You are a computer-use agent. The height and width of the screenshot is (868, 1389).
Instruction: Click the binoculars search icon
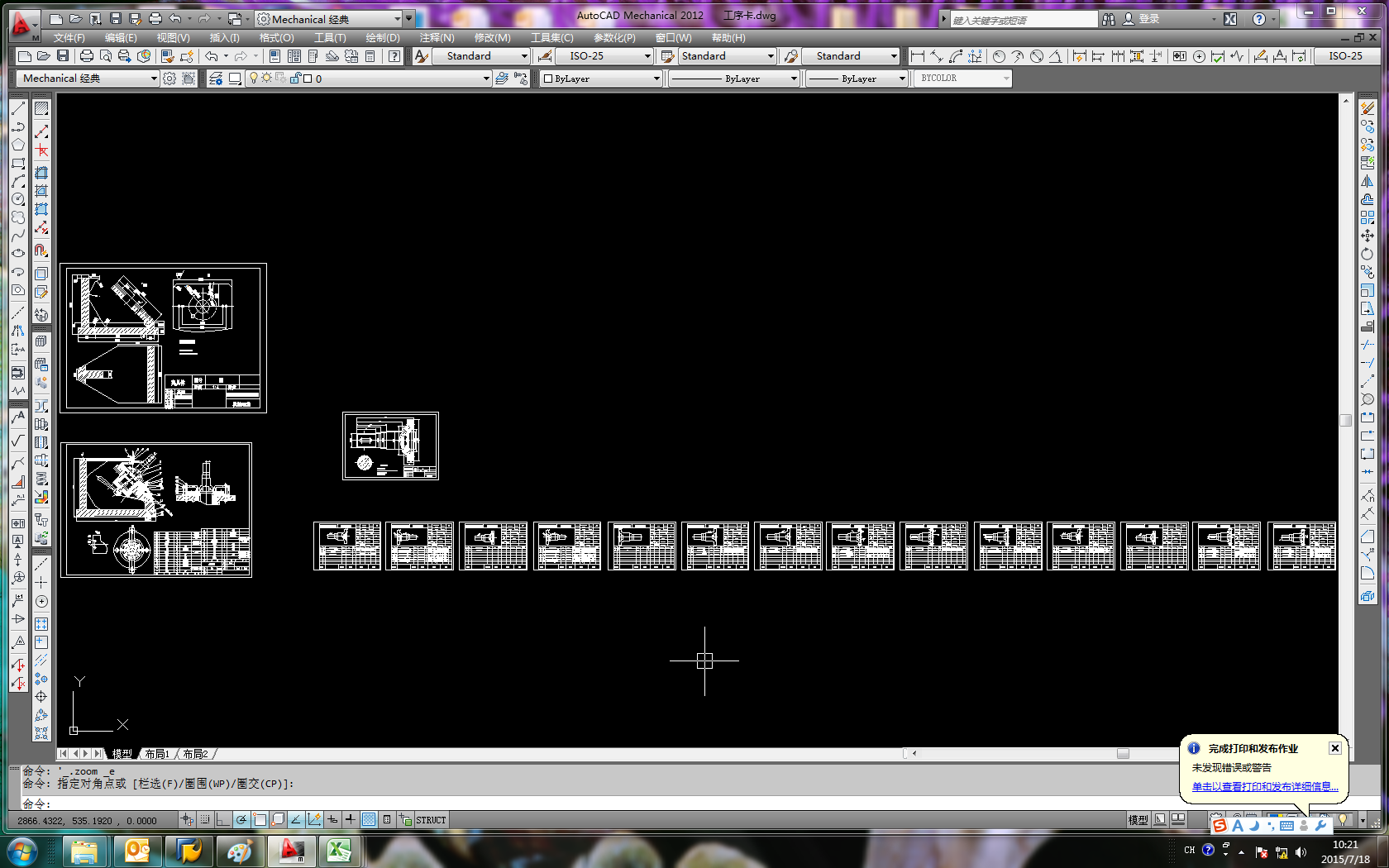(x=1109, y=19)
